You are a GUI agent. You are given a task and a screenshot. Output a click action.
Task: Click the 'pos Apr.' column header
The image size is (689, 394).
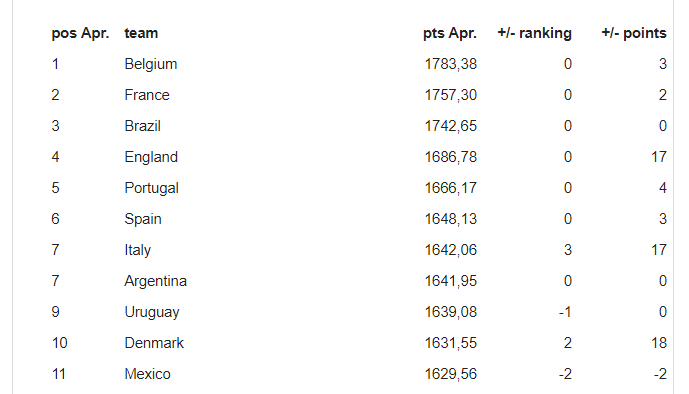(x=80, y=33)
